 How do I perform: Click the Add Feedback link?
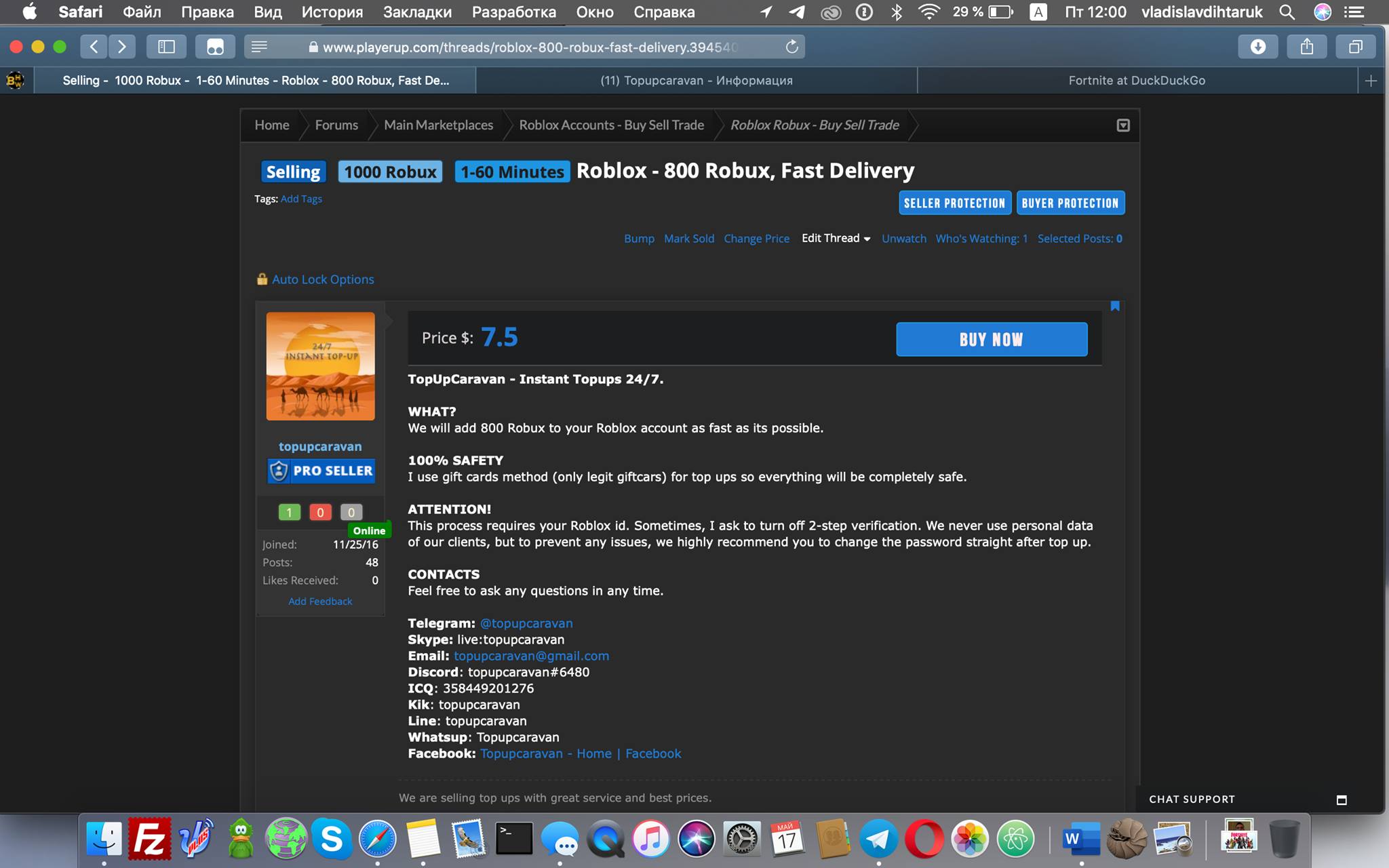pyautogui.click(x=320, y=601)
